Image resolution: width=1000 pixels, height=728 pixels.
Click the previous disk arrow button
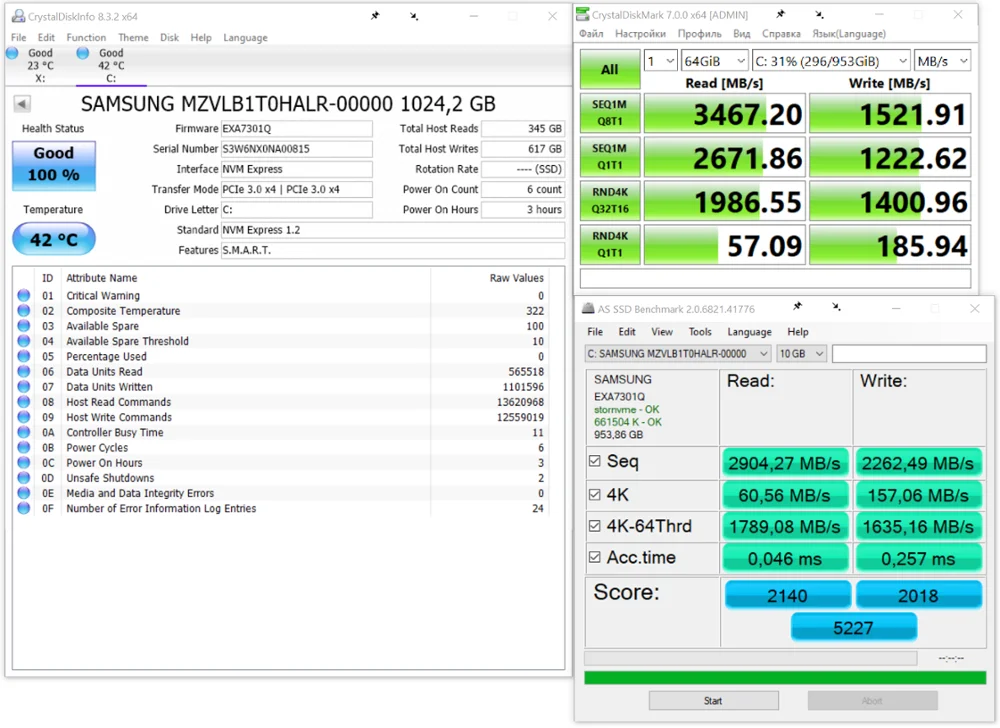click(x=21, y=104)
